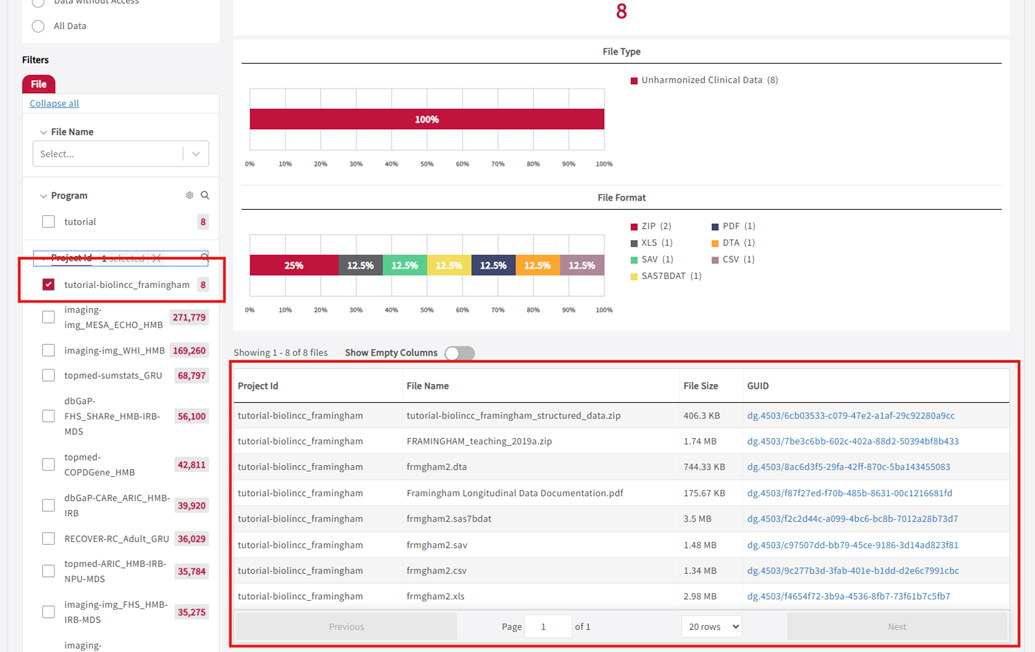The height and width of the screenshot is (652, 1035).
Task: Select the All Data radio button
Action: point(37,26)
